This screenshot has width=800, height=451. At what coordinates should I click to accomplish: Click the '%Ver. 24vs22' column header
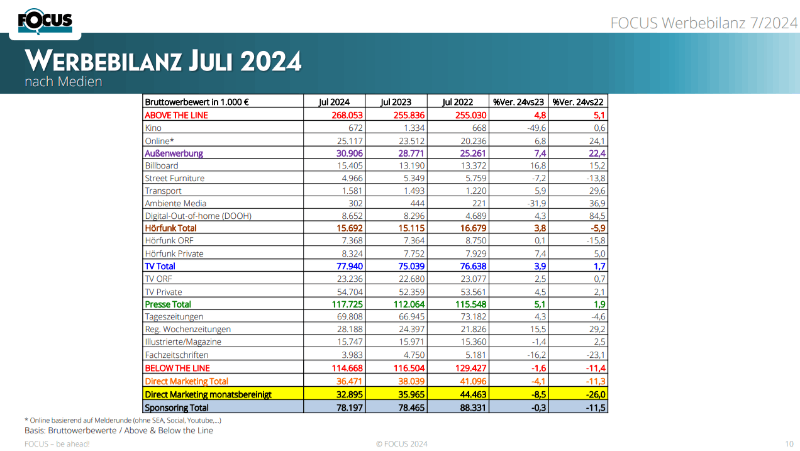578,102
